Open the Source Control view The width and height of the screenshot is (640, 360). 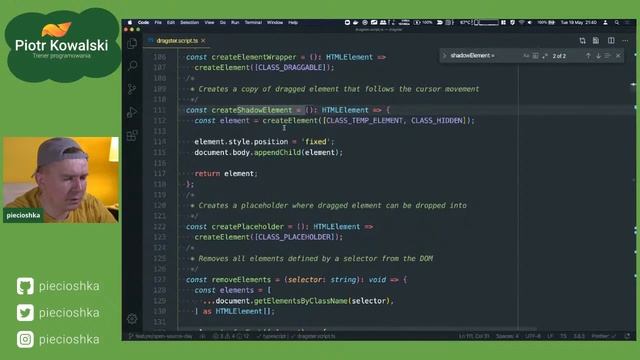pyautogui.click(x=132, y=89)
